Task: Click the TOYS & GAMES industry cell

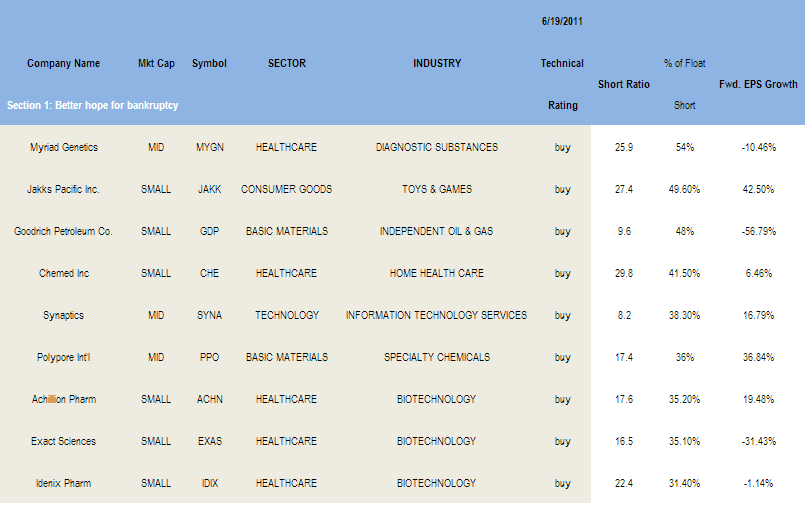Action: [x=437, y=189]
